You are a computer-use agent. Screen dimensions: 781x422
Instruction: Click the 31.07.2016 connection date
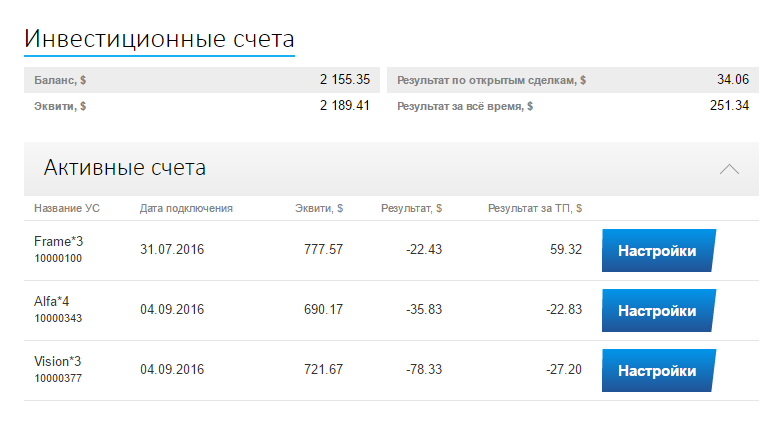(172, 249)
